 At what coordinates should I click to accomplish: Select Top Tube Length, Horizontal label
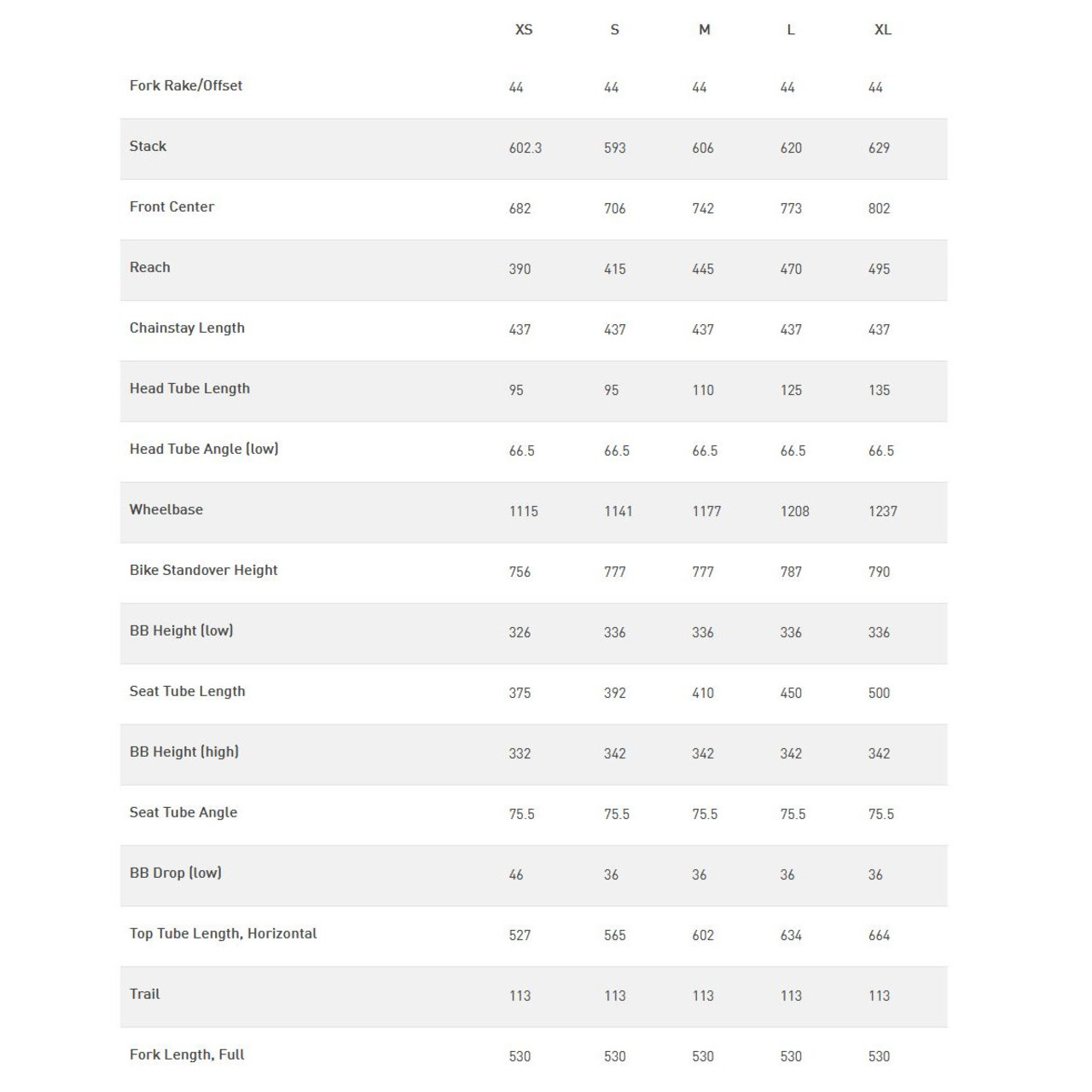pos(223,934)
